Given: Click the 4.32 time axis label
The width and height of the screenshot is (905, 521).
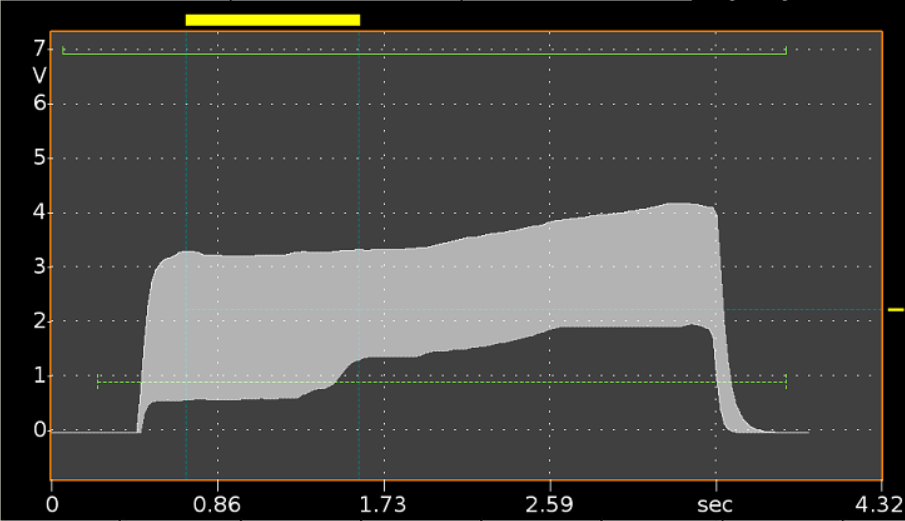Looking at the screenshot, I should click(x=882, y=501).
